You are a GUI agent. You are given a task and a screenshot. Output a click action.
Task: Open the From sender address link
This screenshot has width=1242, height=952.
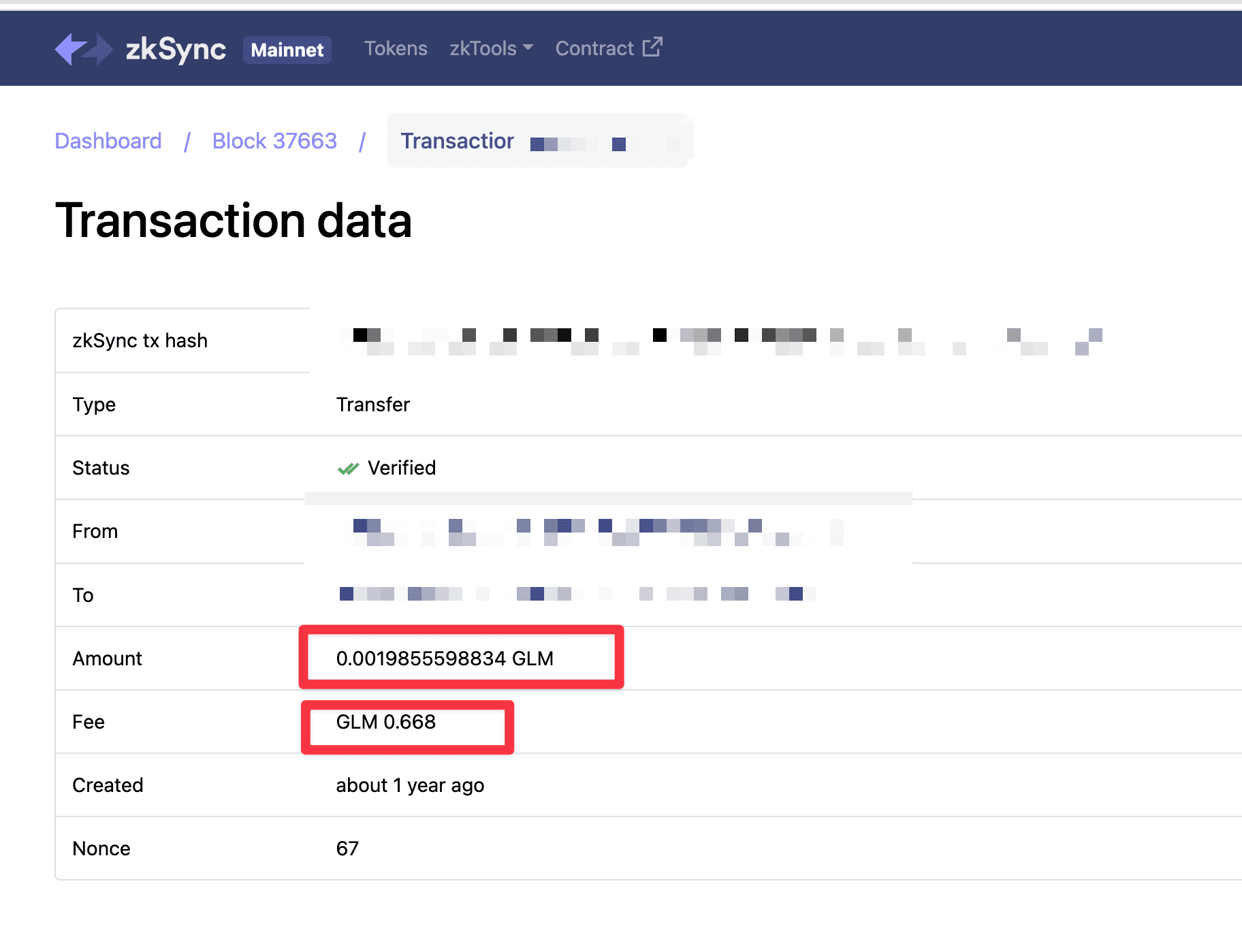pyautogui.click(x=591, y=532)
